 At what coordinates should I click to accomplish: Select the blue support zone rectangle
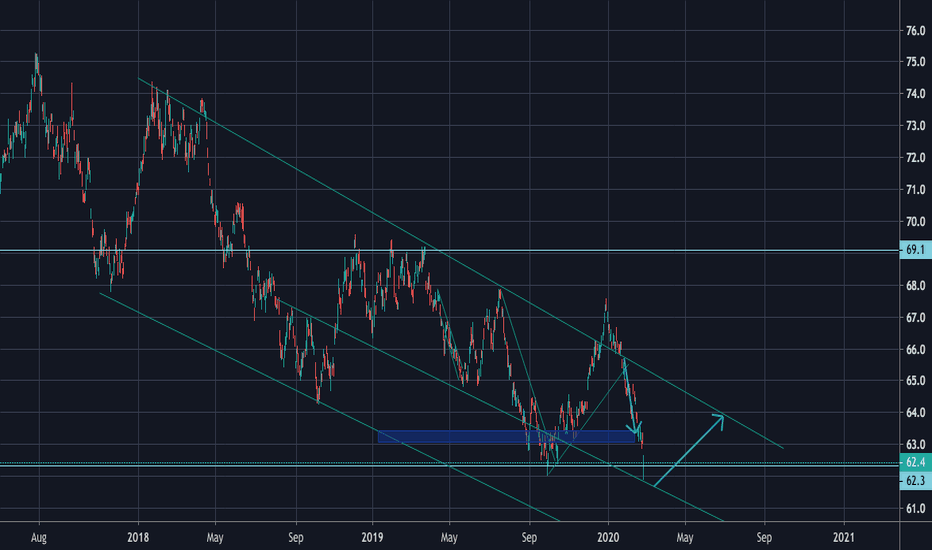[506, 437]
